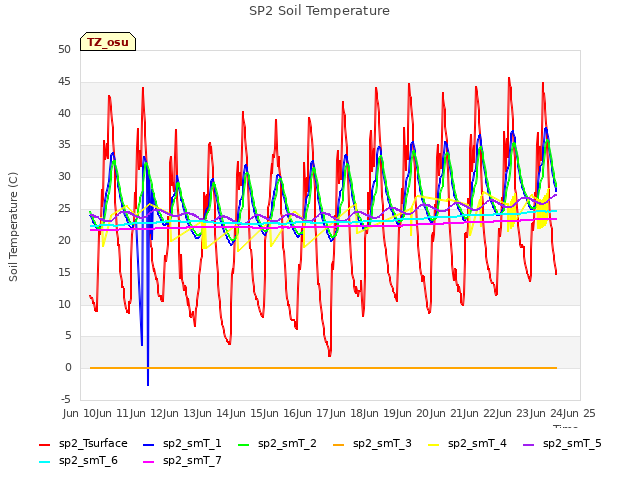
Task: Click the SP2 Soil Temperature chart title
Action: 319,11
